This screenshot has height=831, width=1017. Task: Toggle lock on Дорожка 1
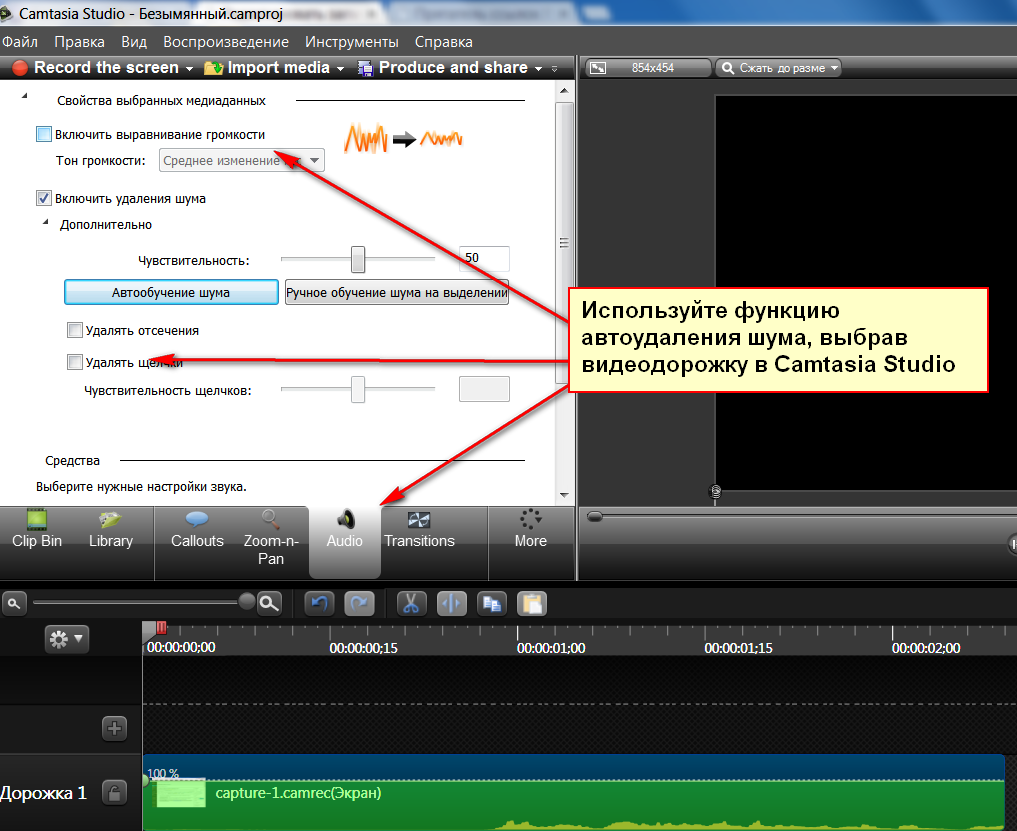pyautogui.click(x=115, y=793)
